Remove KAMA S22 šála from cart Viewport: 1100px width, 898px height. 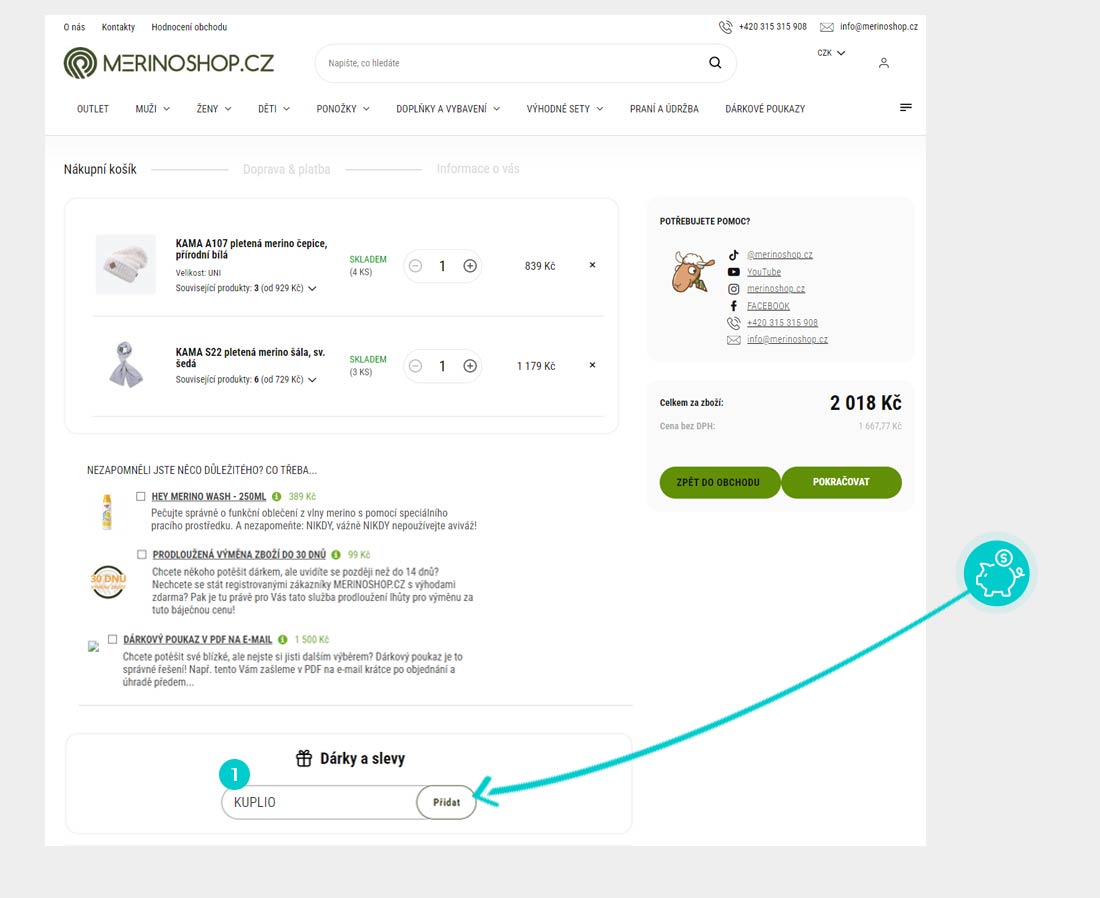(x=592, y=365)
